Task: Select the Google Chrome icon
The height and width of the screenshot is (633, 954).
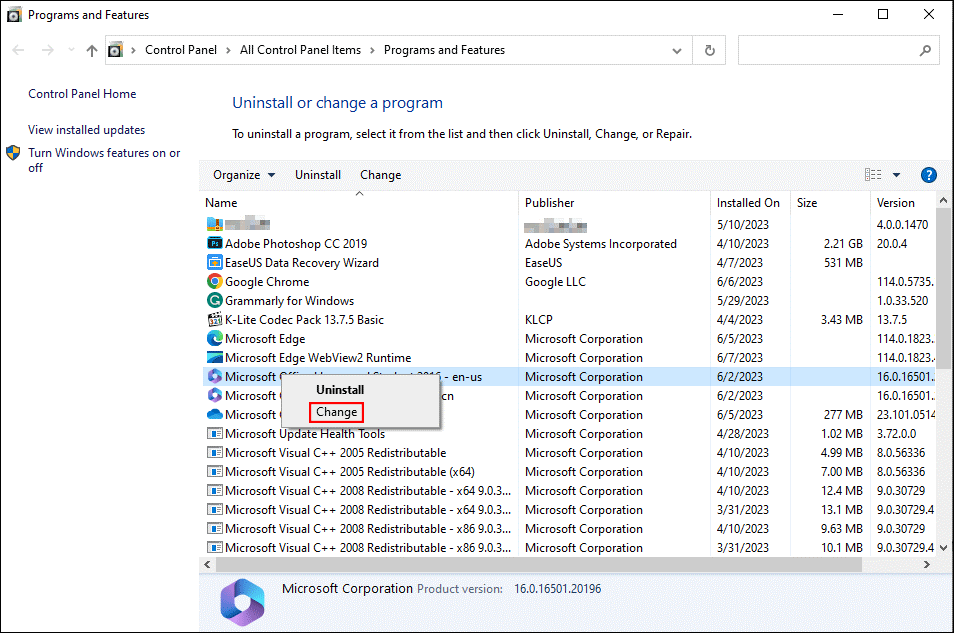Action: [x=215, y=281]
